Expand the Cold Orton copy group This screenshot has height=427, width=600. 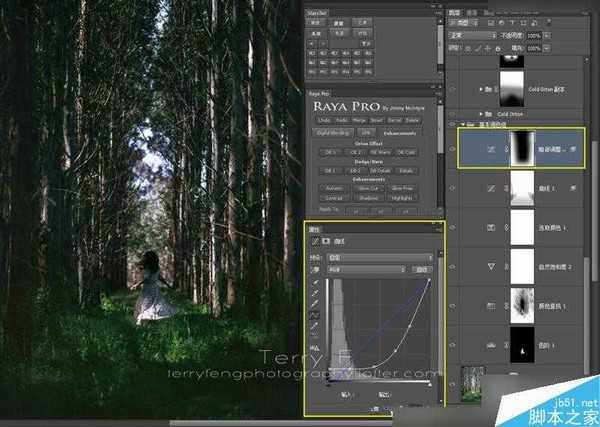pos(481,89)
